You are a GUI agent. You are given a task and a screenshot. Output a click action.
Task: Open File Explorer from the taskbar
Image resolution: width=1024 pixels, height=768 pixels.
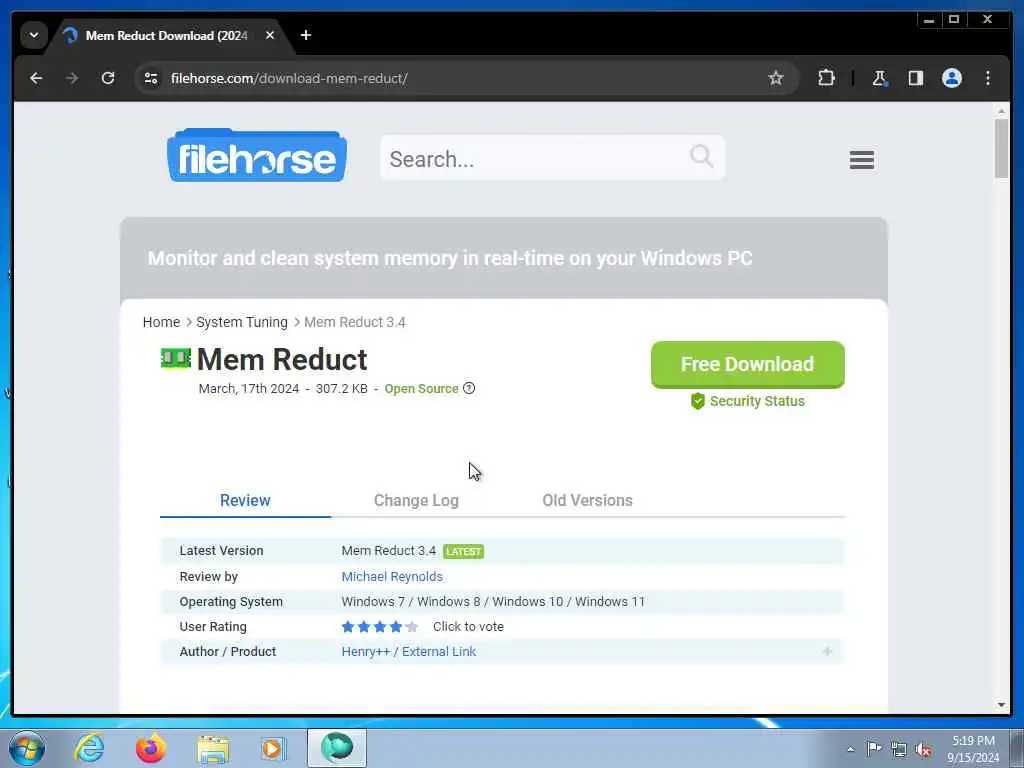pyautogui.click(x=213, y=749)
